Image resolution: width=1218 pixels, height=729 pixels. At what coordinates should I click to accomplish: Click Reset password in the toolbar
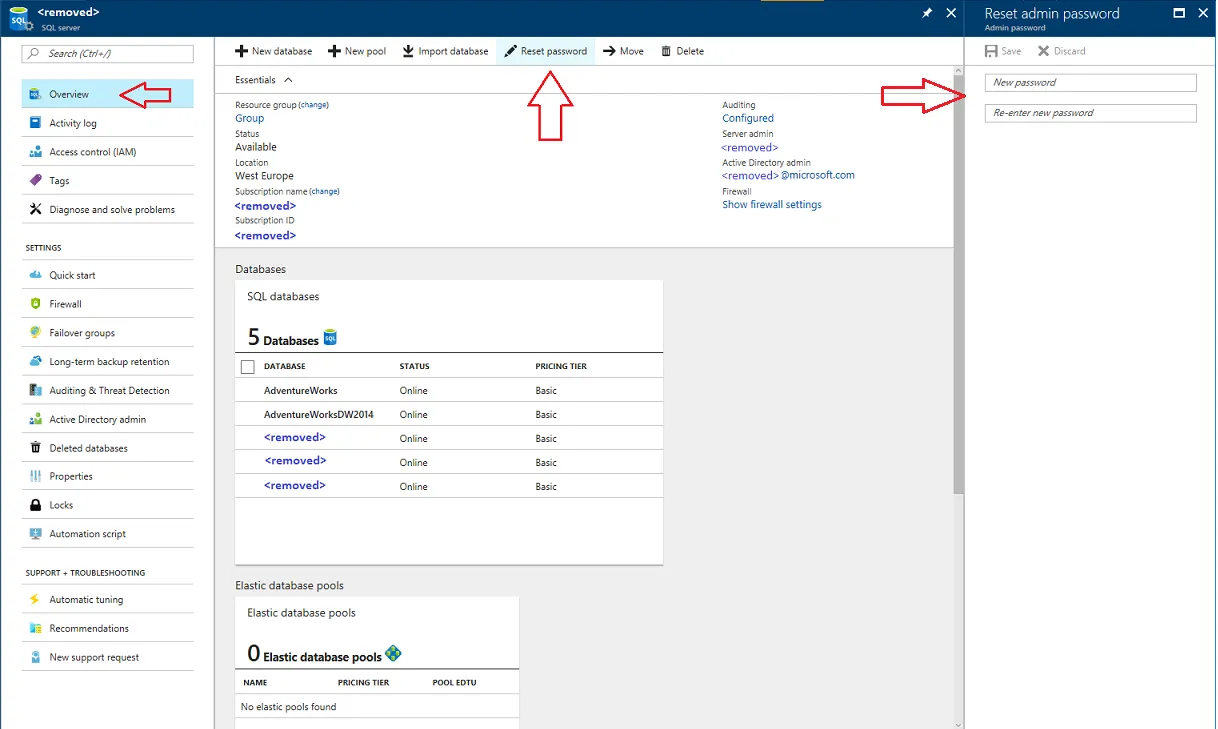(x=546, y=51)
